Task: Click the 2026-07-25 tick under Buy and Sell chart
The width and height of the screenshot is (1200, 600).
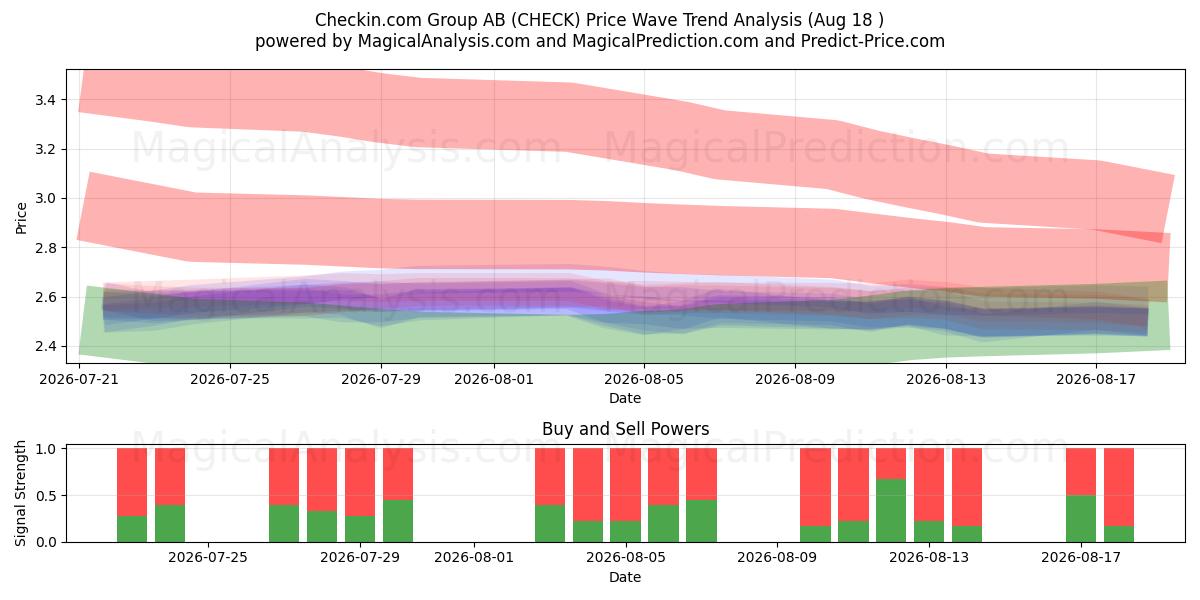Action: (x=208, y=558)
